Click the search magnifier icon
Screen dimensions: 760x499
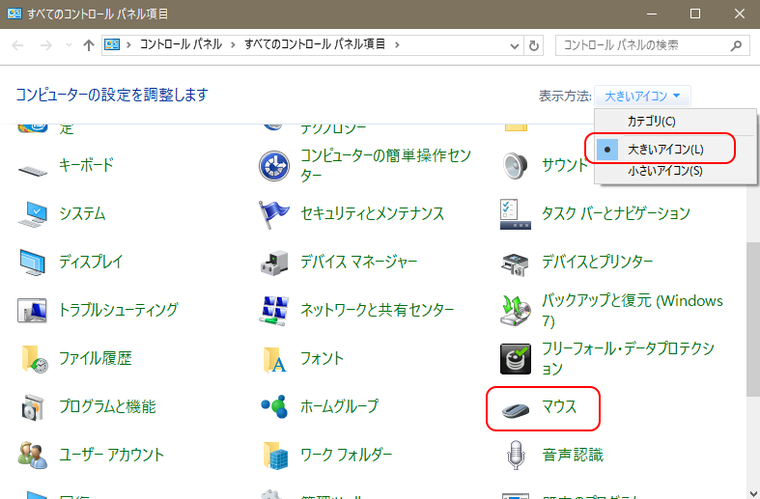click(x=736, y=46)
